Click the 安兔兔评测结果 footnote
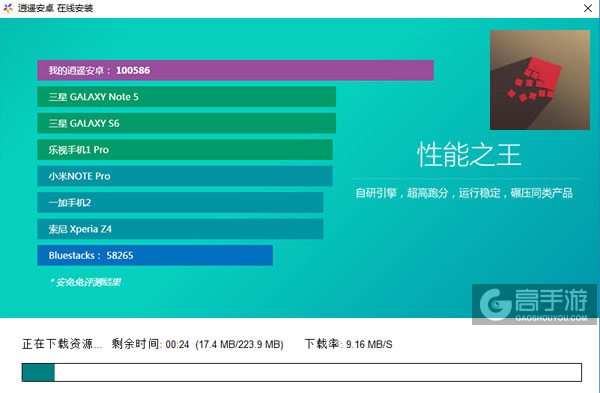Image resolution: width=600 pixels, height=393 pixels. (x=85, y=282)
